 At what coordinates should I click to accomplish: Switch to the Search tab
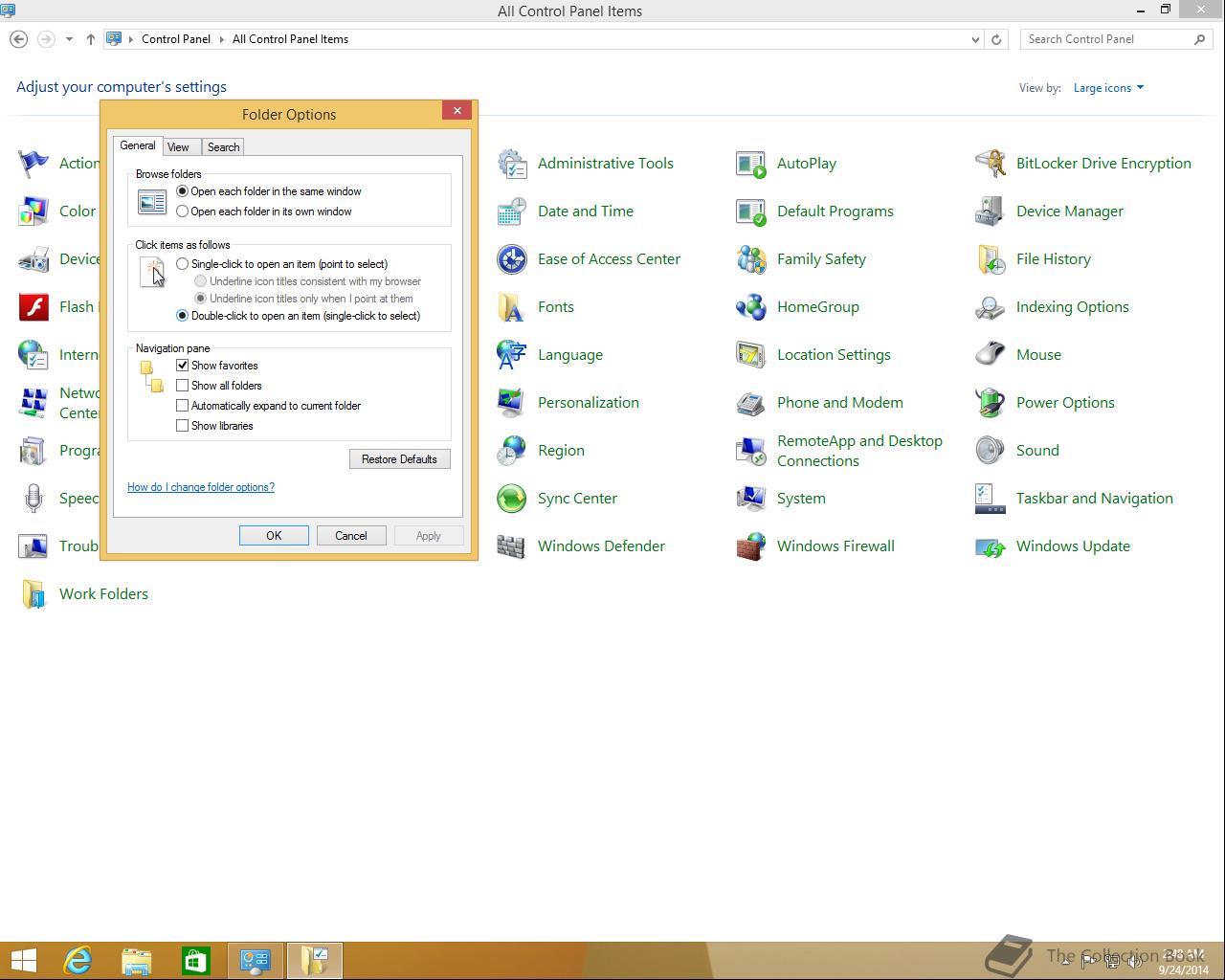point(224,147)
